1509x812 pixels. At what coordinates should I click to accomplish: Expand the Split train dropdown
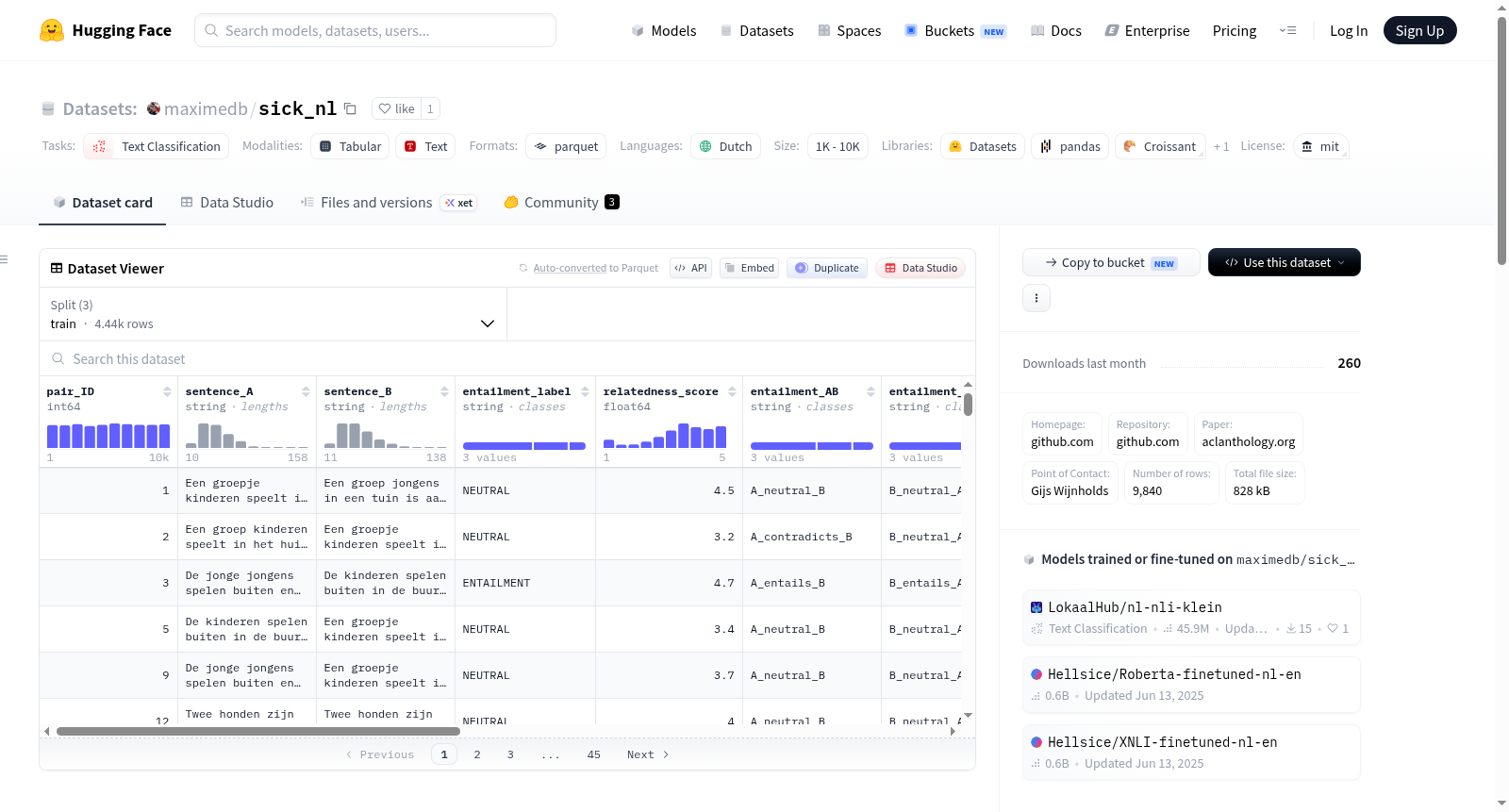(273, 314)
